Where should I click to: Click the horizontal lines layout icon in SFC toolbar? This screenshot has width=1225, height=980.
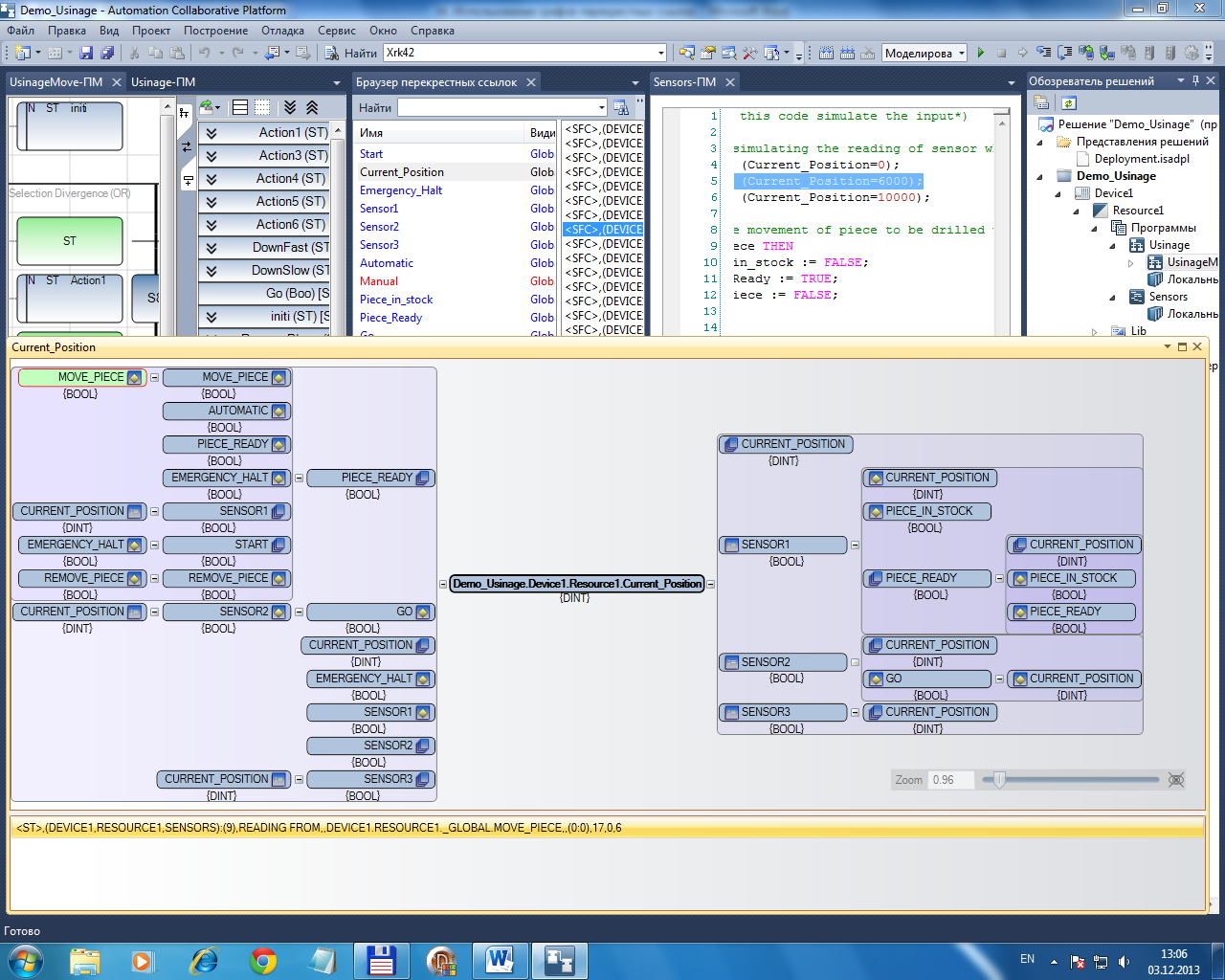click(x=240, y=107)
